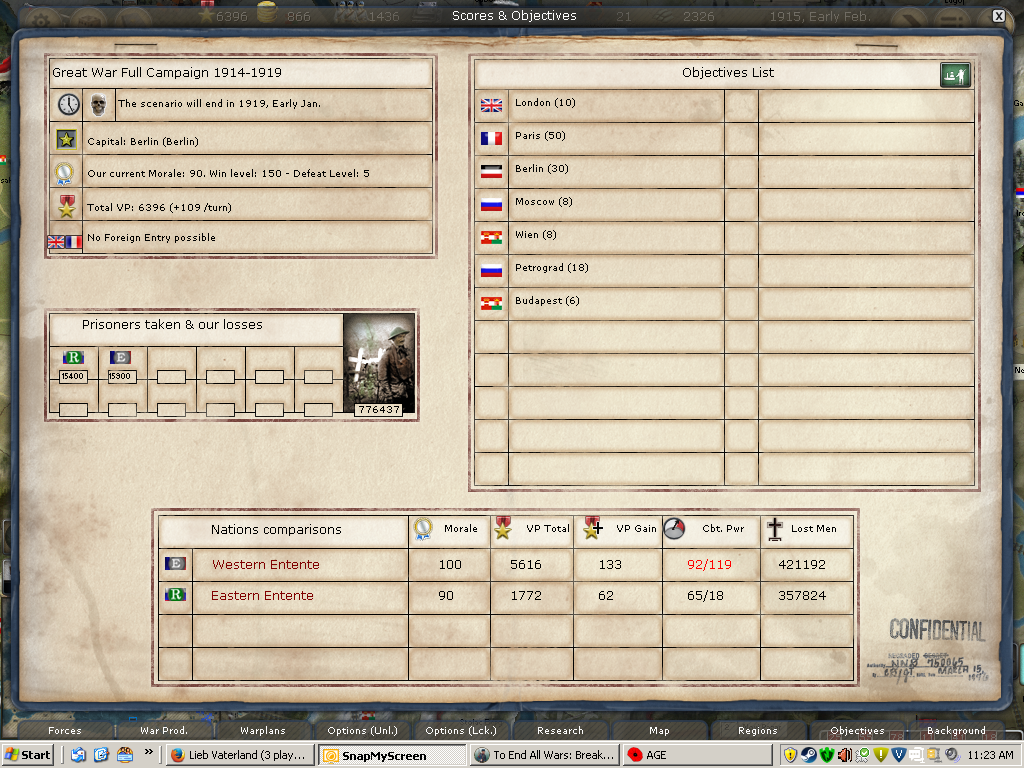
Task: Open the Forces tab
Action: [65, 731]
